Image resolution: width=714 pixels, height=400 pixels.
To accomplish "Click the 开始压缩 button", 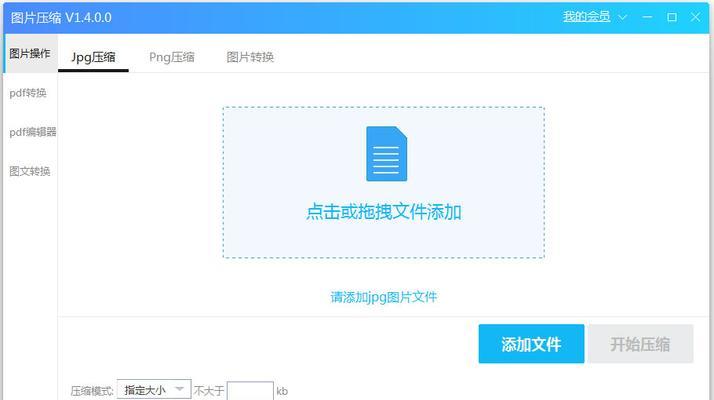I will [x=640, y=344].
